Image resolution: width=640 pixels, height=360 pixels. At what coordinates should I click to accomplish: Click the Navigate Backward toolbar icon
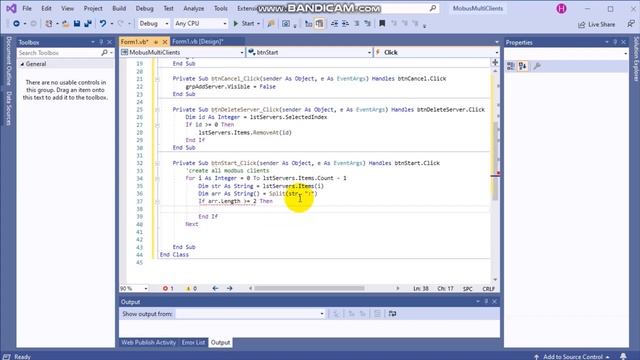point(16,24)
